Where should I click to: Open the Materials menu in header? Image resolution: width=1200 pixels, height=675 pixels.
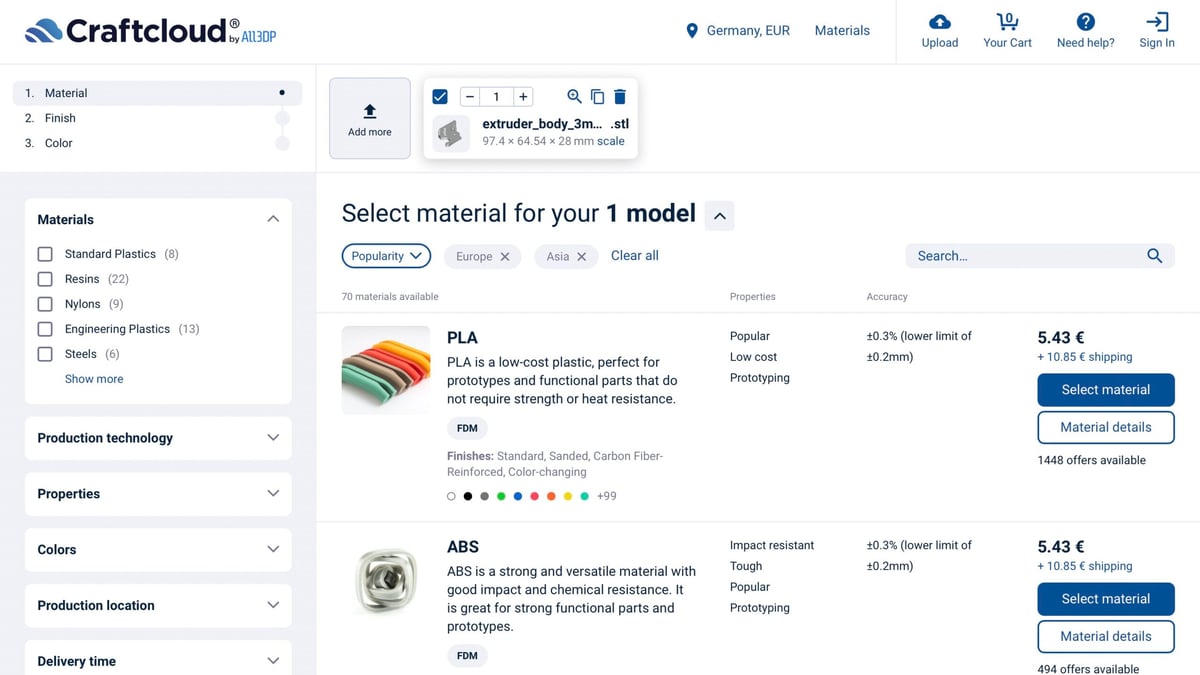point(842,31)
